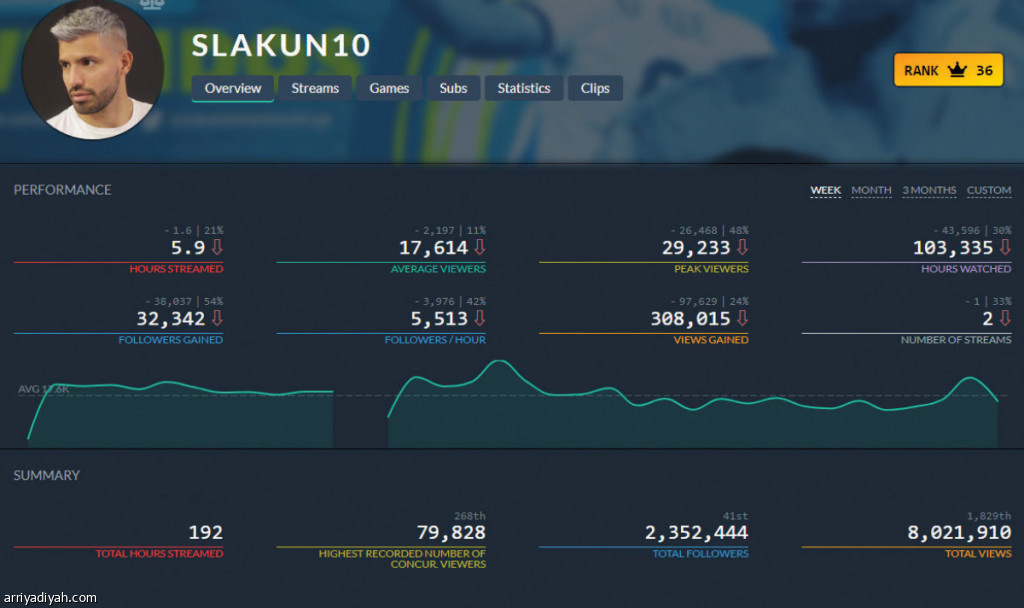Select the 3 MONTHS time range
The height and width of the screenshot is (608, 1024).
pos(929,190)
